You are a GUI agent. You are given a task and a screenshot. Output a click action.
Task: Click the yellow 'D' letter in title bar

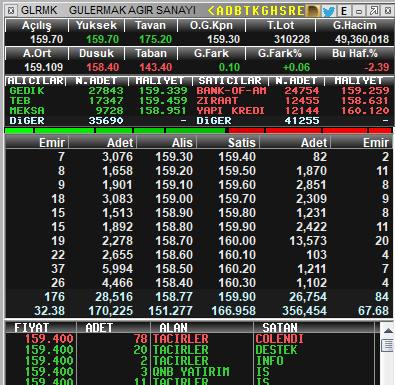[x=229, y=11]
